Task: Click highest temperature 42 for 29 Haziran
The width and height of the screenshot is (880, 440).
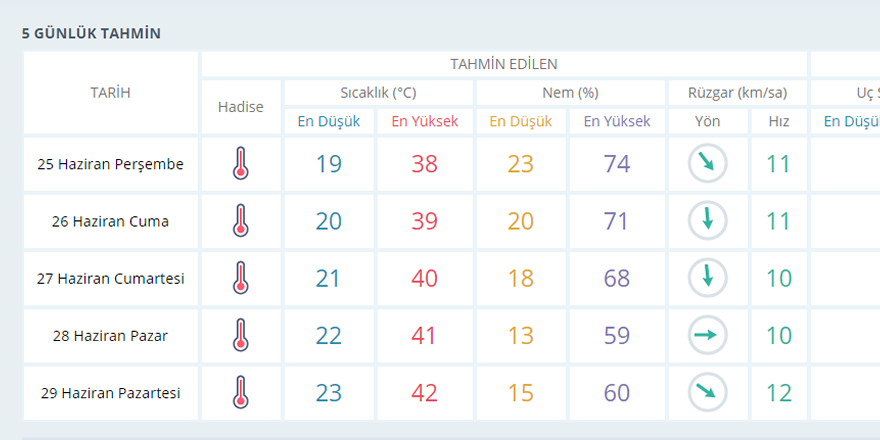Action: pyautogui.click(x=424, y=393)
